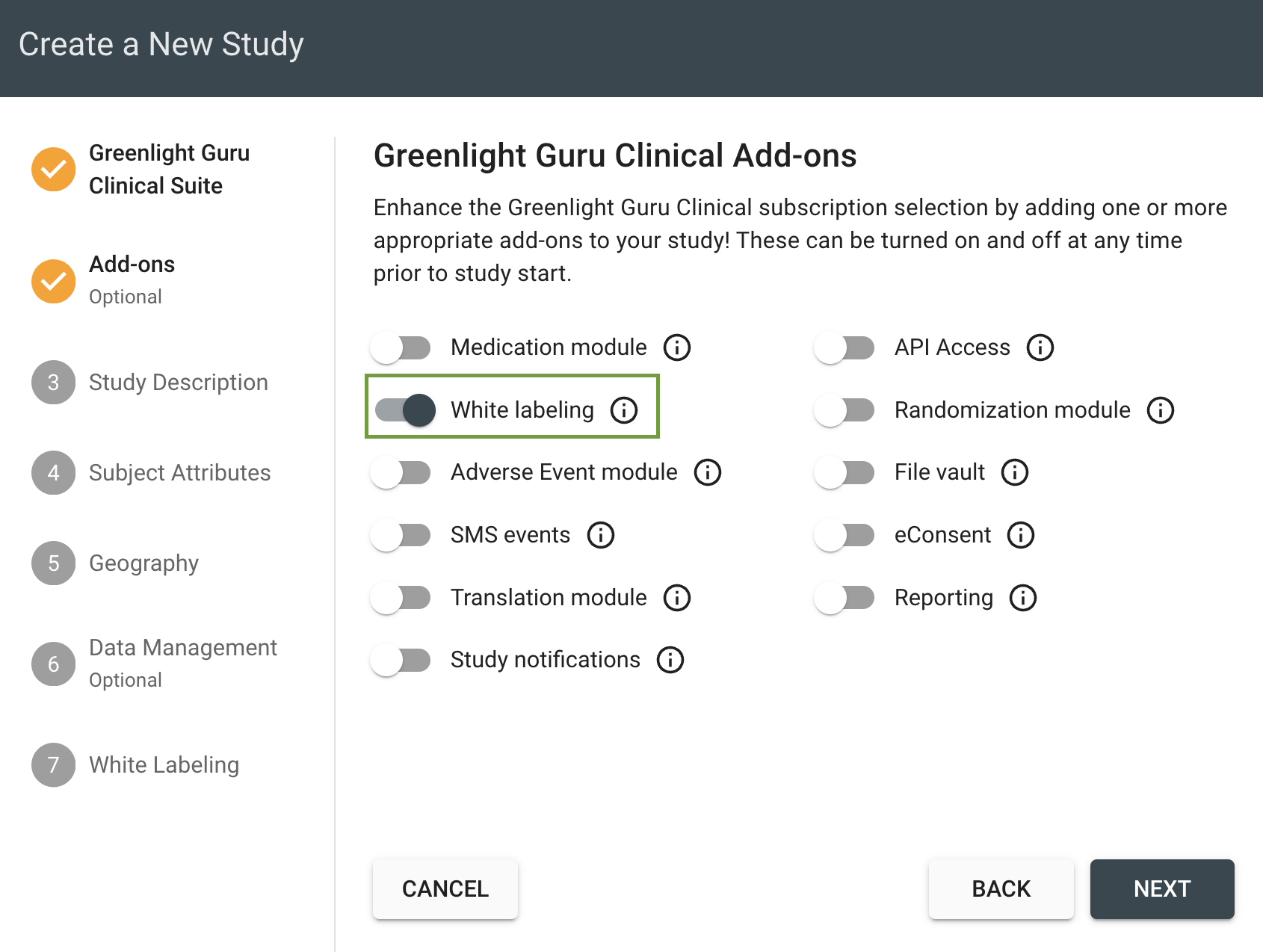The height and width of the screenshot is (952, 1263).
Task: Proceed with the NEXT button
Action: click(x=1162, y=889)
